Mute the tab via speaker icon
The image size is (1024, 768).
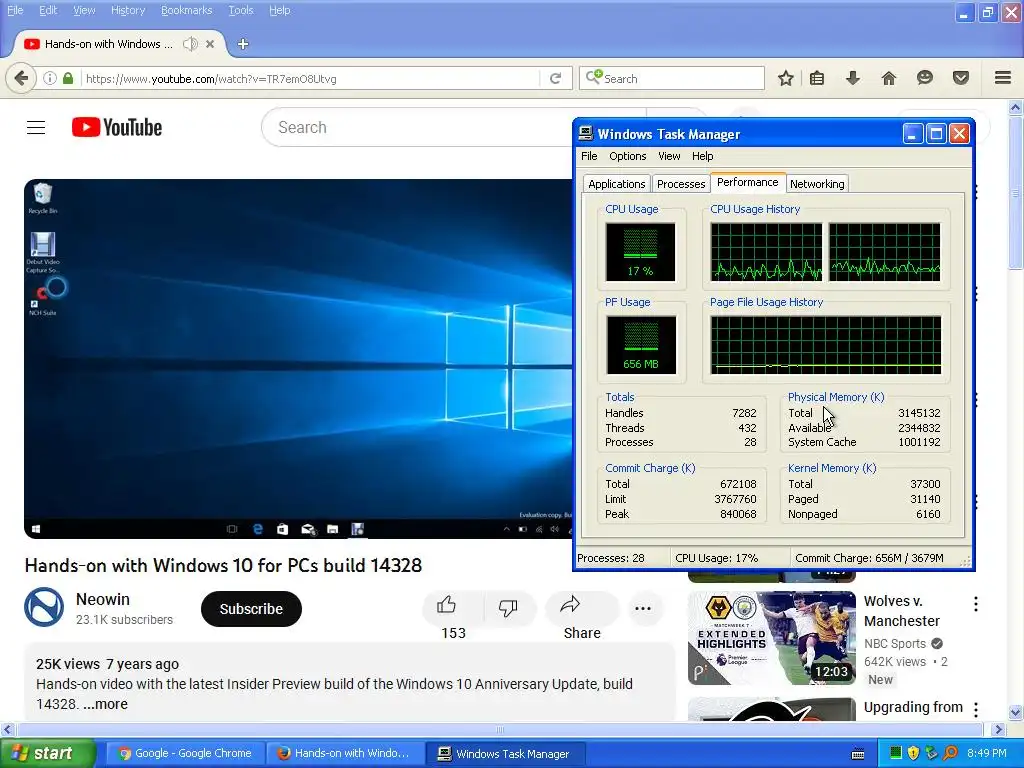tap(190, 44)
